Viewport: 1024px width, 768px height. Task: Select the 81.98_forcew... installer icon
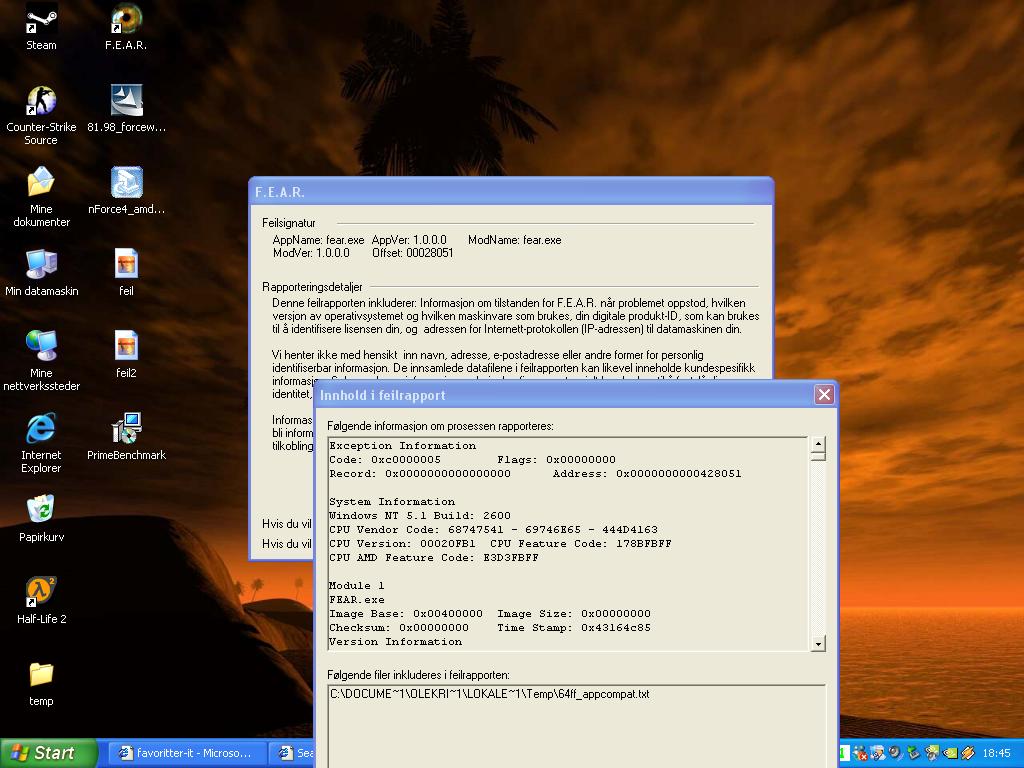point(126,108)
